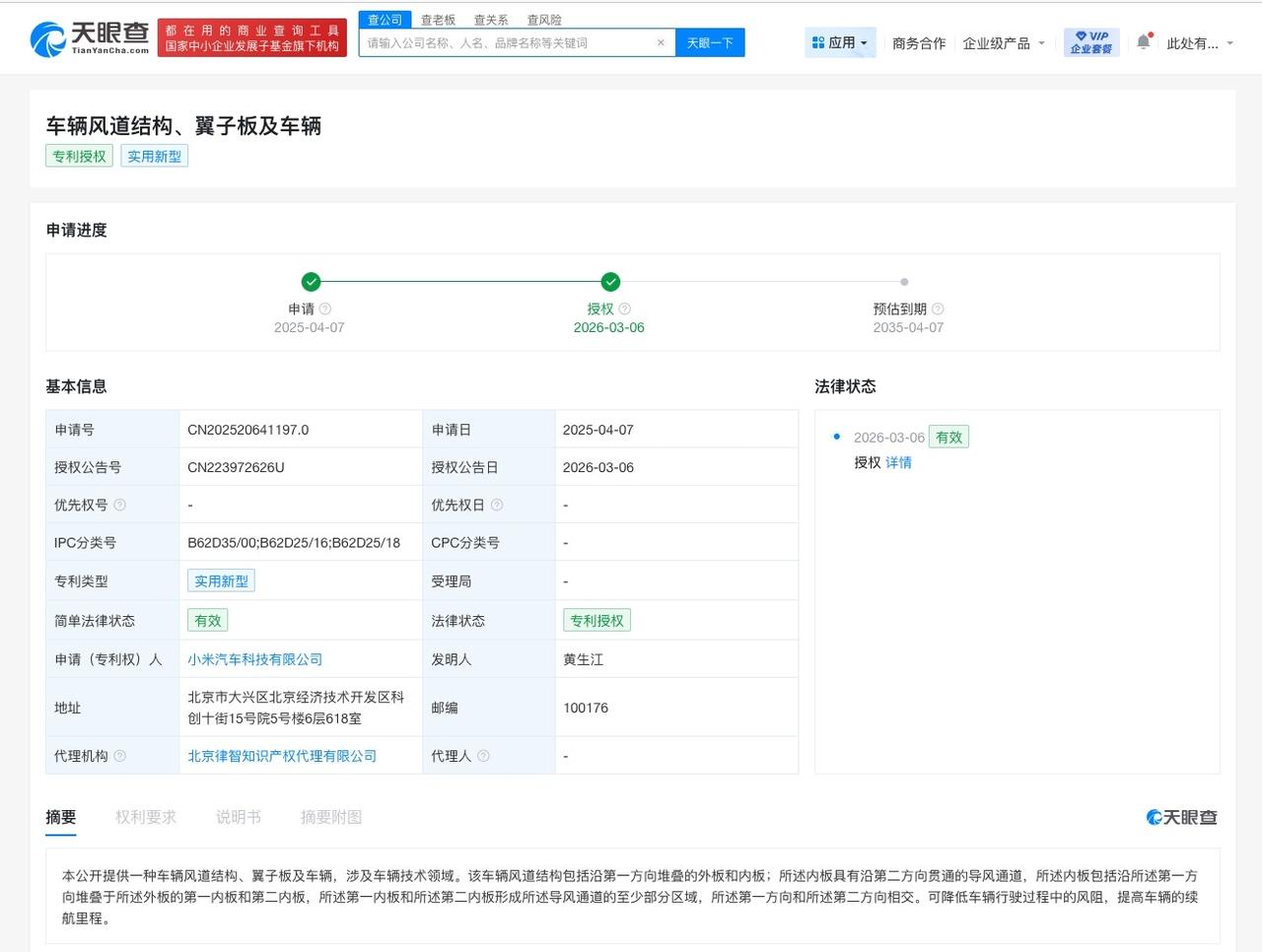Open notifications bell icon
Screen dimensions: 1262x952
pos(1143,42)
